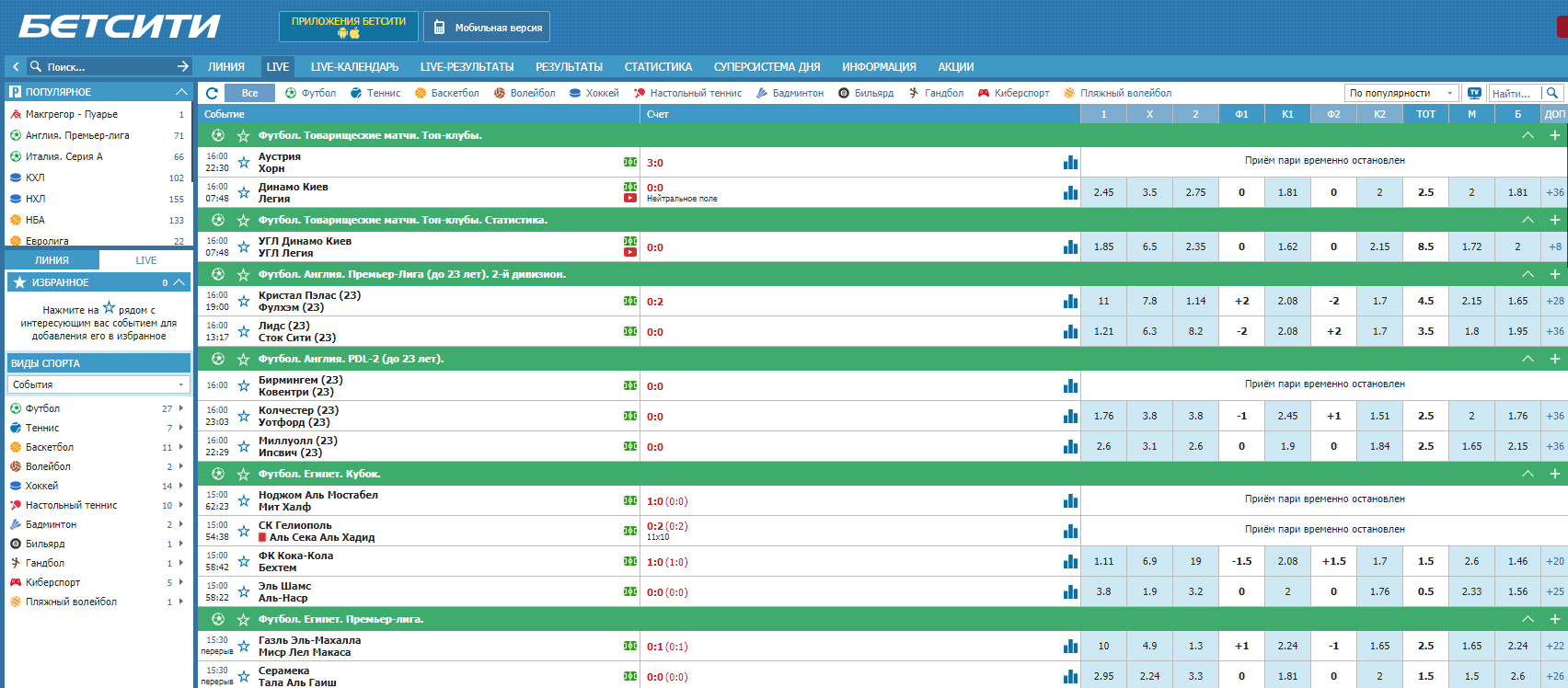Viewport: 1568px width, 688px height.
Task: Star the Ноджом Аль Мостабел match
Action: (244, 501)
